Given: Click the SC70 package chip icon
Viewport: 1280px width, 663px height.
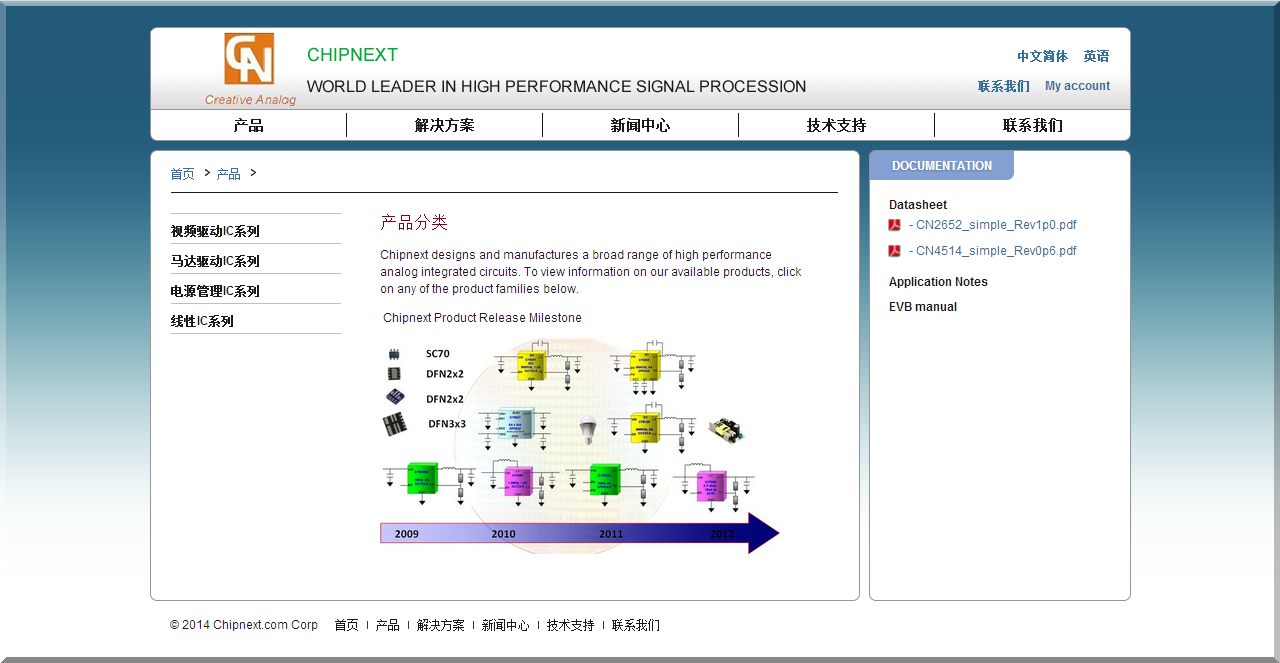Looking at the screenshot, I should (394, 354).
